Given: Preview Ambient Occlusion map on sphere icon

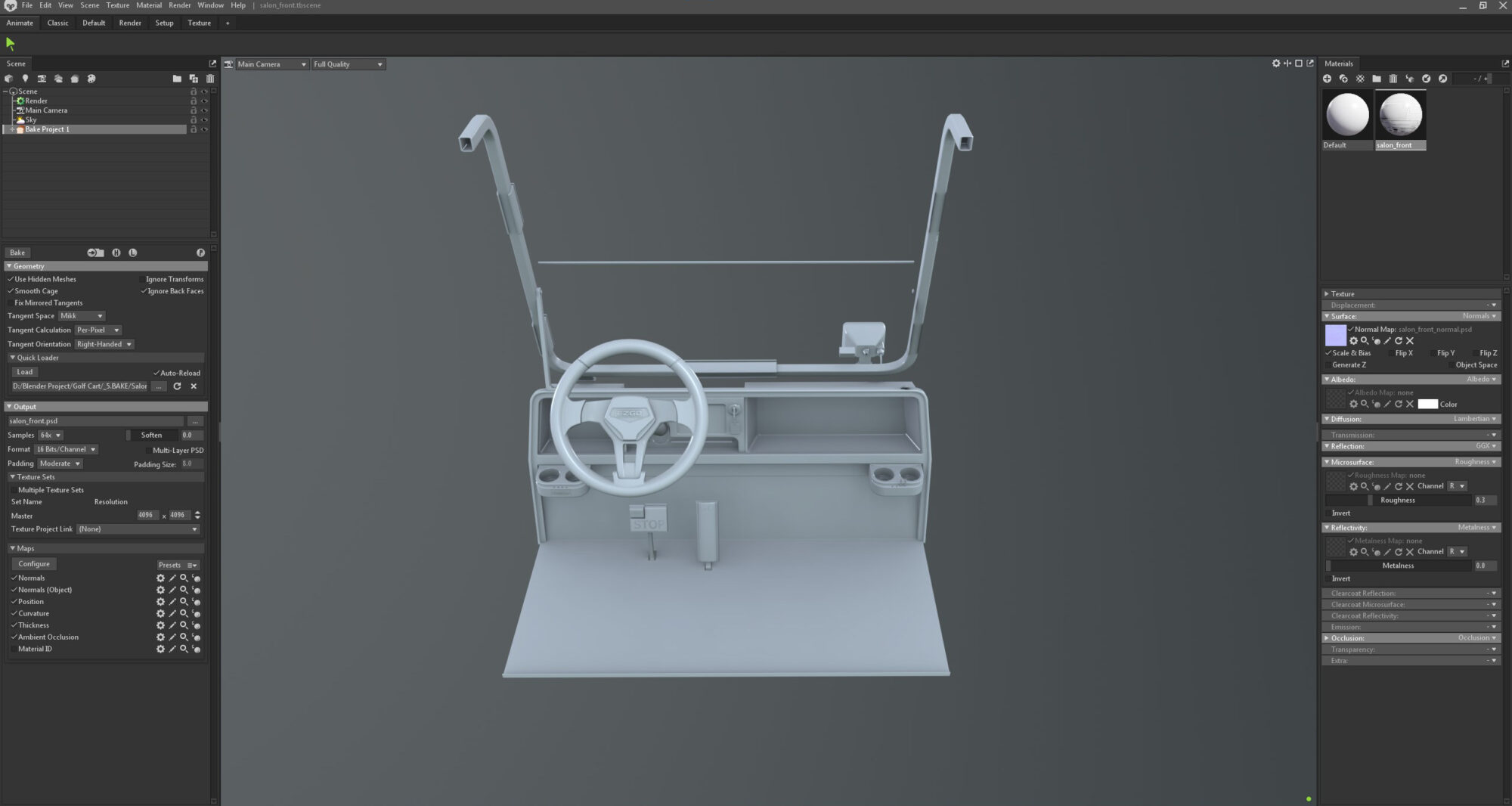Looking at the screenshot, I should click(196, 637).
